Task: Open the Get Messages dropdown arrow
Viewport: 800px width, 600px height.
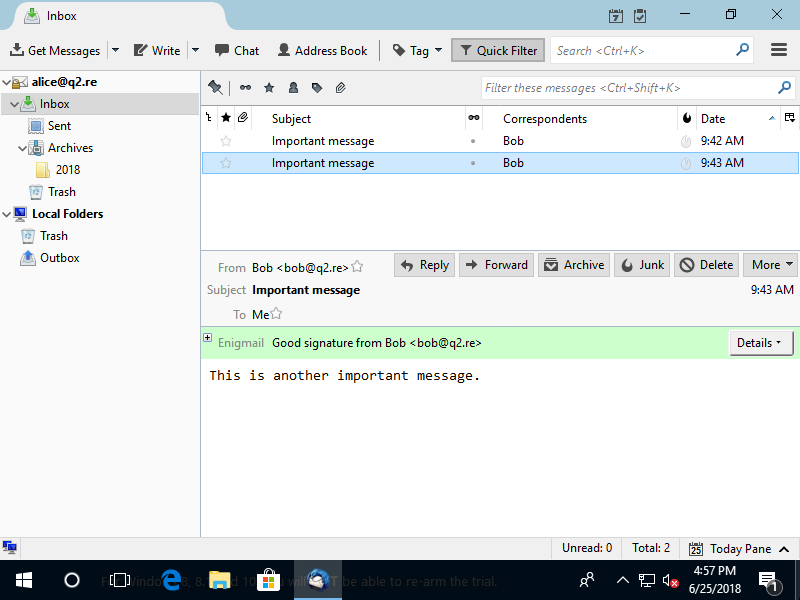Action: click(115, 50)
